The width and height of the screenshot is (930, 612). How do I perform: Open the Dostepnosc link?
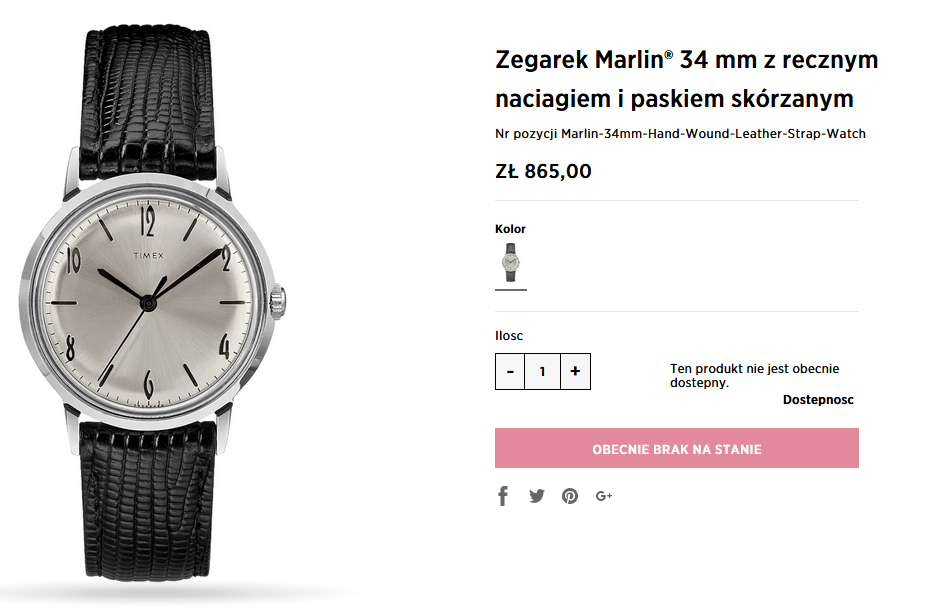[818, 400]
